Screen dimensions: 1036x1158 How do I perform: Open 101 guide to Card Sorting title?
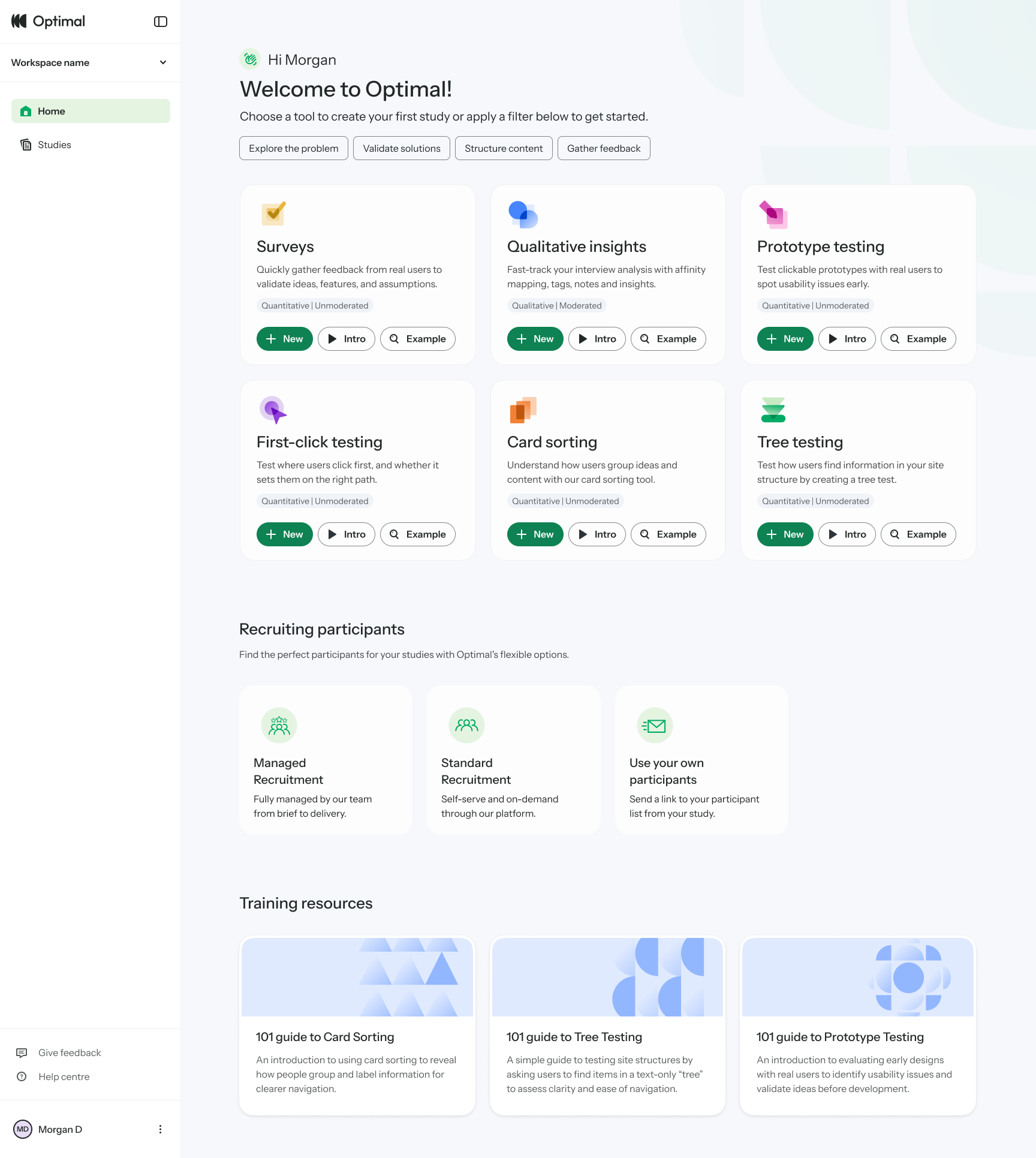point(325,1037)
